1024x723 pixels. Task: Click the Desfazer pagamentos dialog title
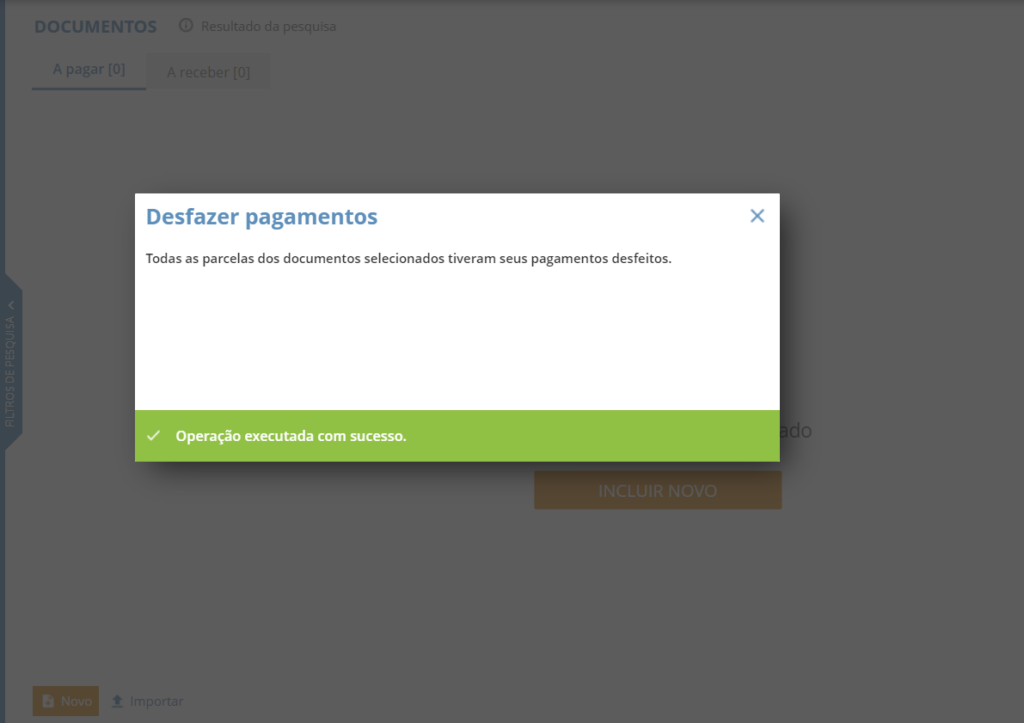[x=261, y=216]
